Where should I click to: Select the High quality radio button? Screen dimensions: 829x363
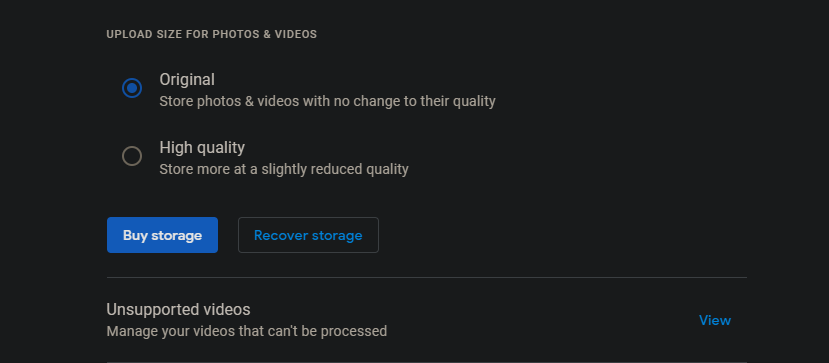[132, 156]
